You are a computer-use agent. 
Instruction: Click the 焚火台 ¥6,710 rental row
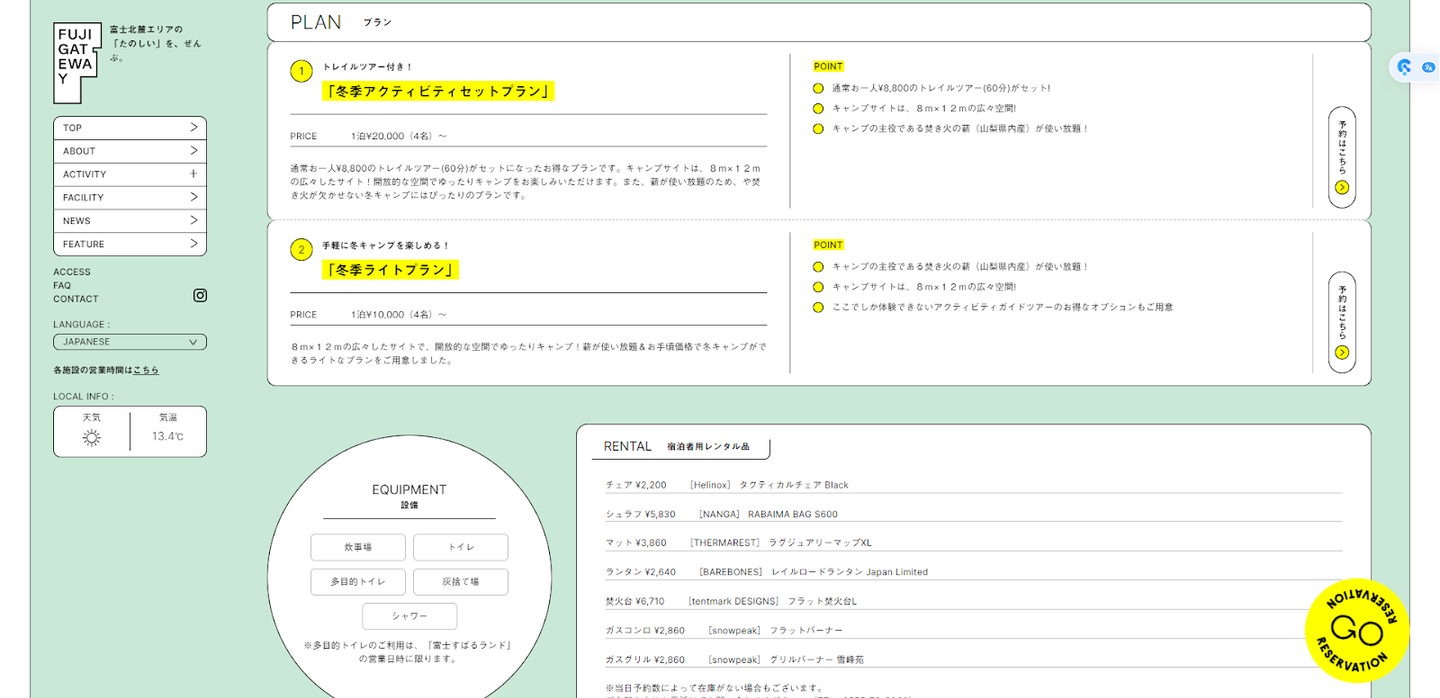coord(974,601)
